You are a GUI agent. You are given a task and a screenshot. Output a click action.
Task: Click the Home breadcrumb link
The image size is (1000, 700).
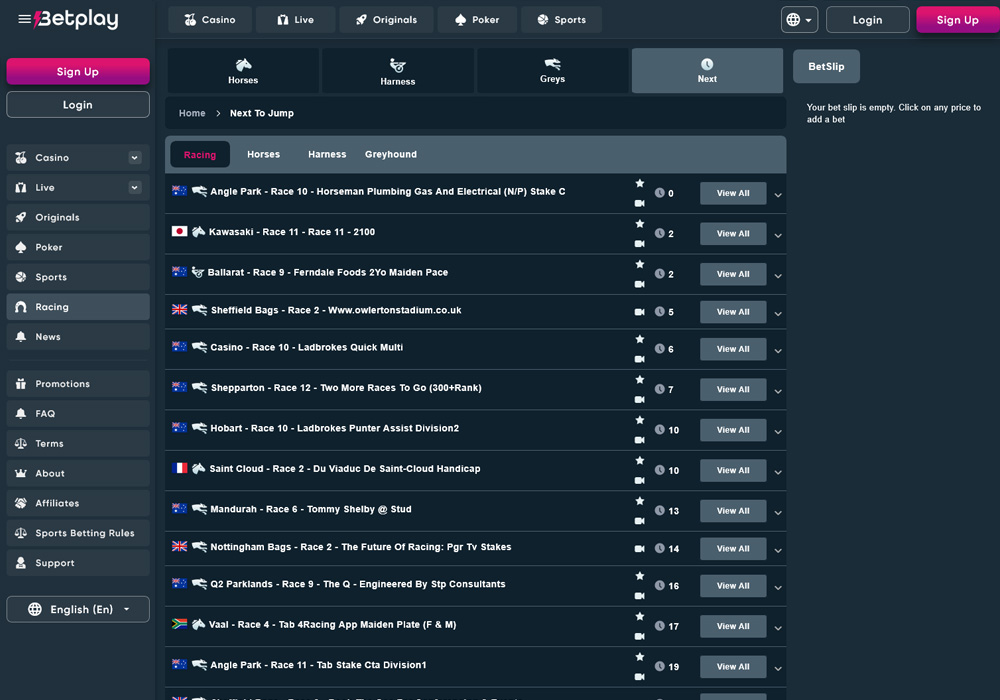[192, 113]
